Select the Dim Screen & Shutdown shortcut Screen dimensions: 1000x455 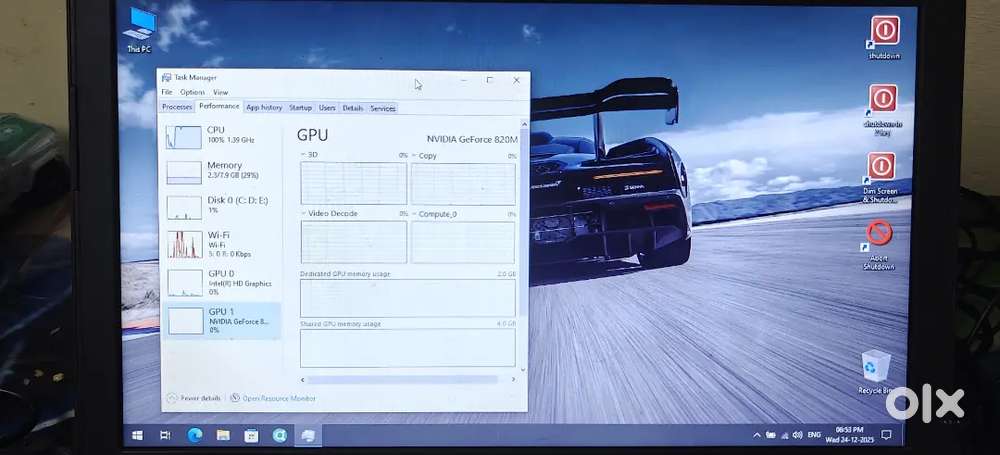tap(880, 169)
